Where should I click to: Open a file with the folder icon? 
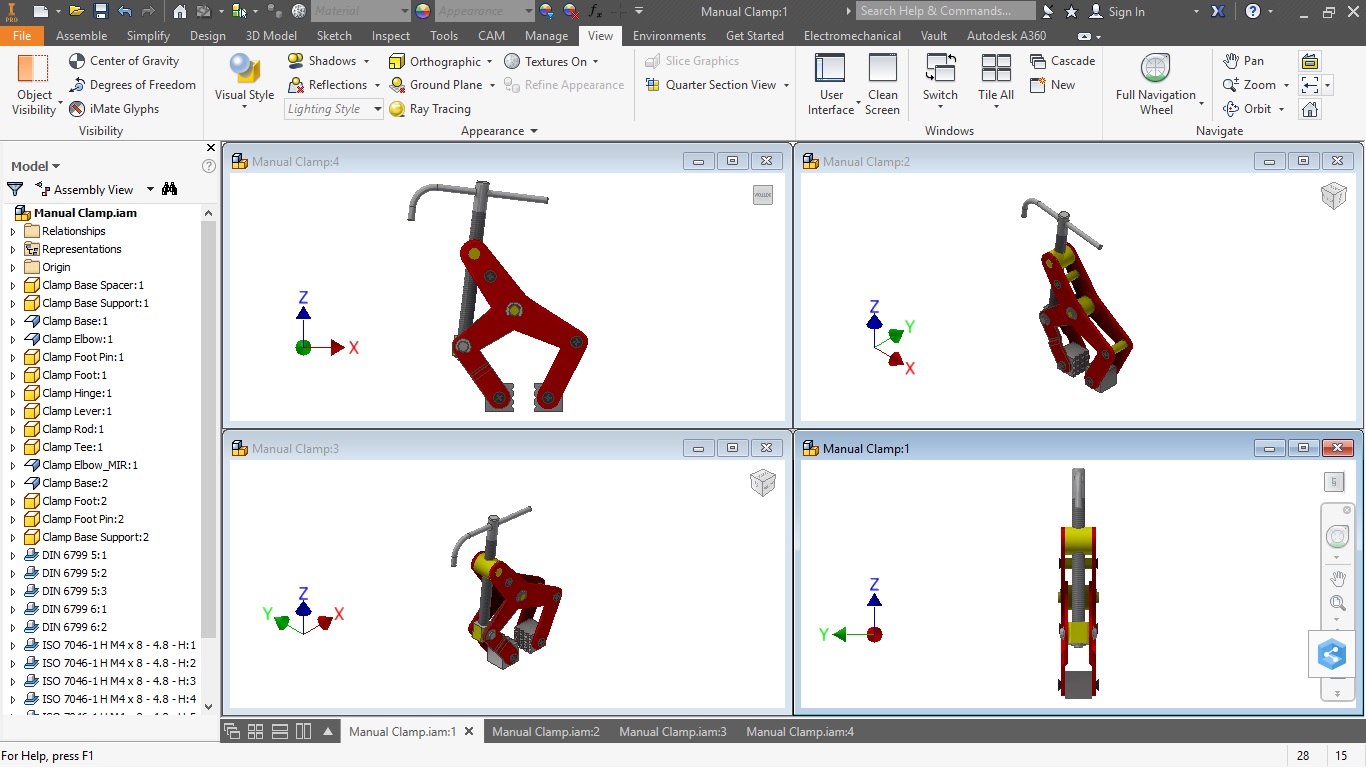[77, 11]
